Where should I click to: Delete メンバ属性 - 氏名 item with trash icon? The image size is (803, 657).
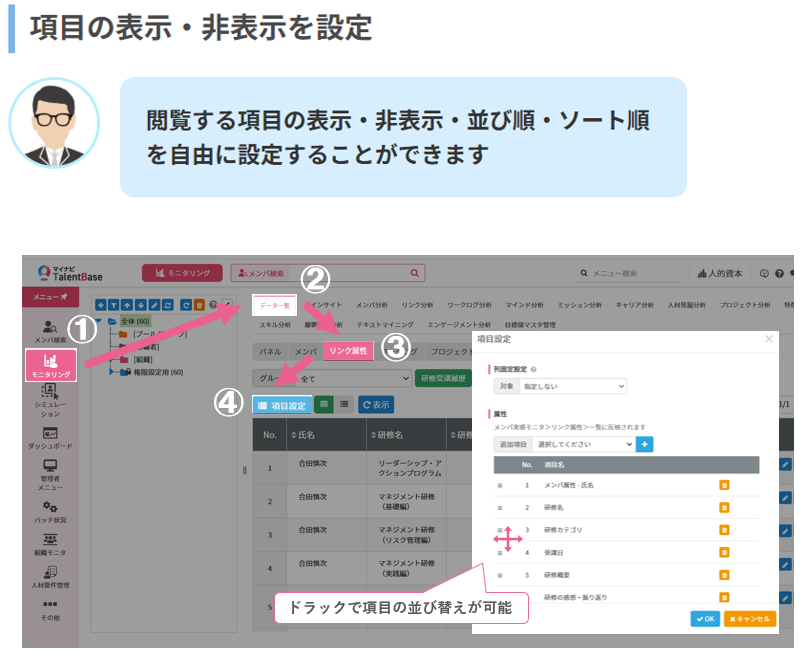[724, 485]
